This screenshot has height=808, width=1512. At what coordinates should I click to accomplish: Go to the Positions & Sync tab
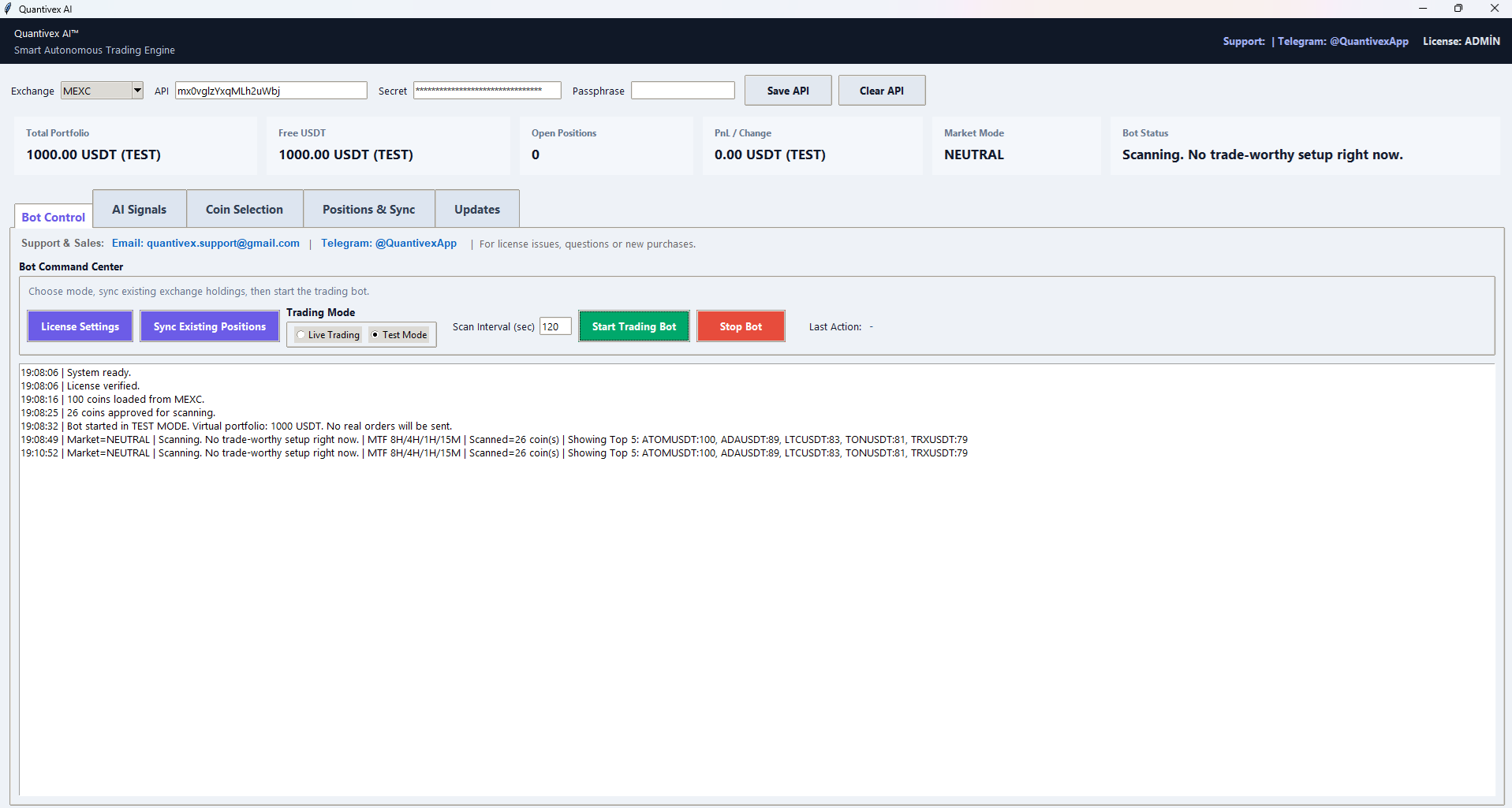coord(368,209)
